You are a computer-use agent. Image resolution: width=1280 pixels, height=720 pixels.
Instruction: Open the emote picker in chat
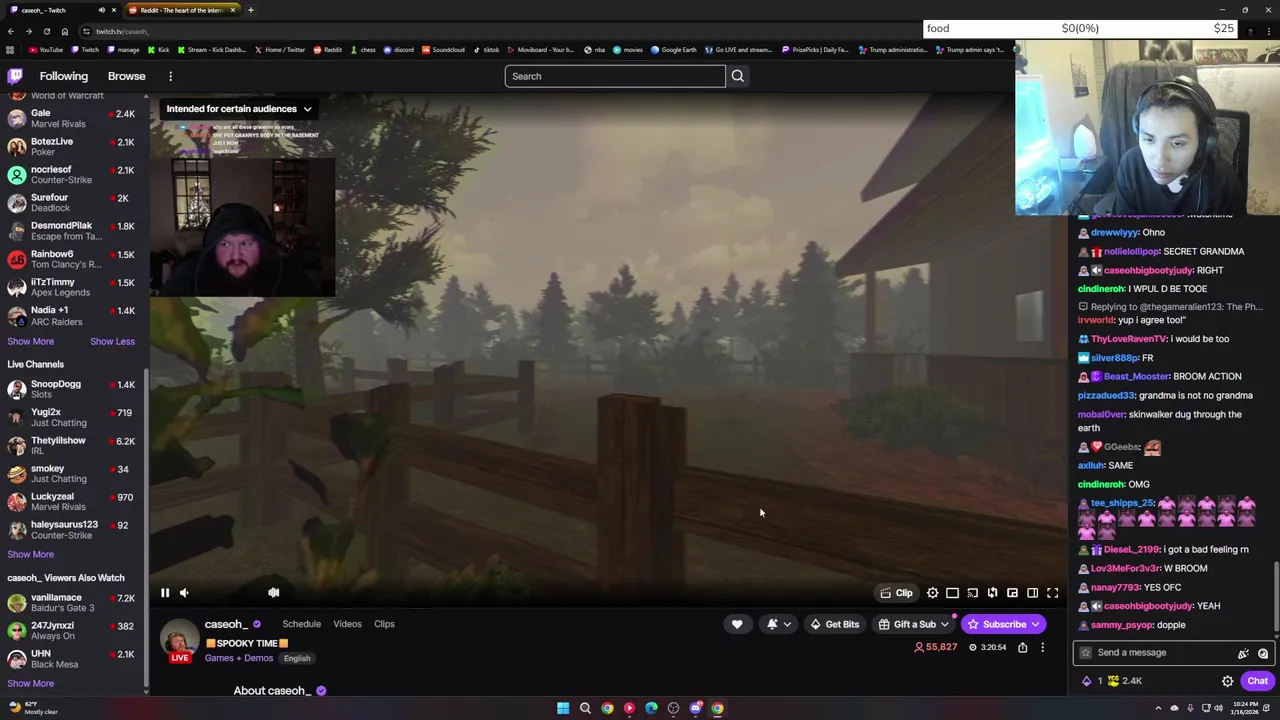(x=1263, y=653)
